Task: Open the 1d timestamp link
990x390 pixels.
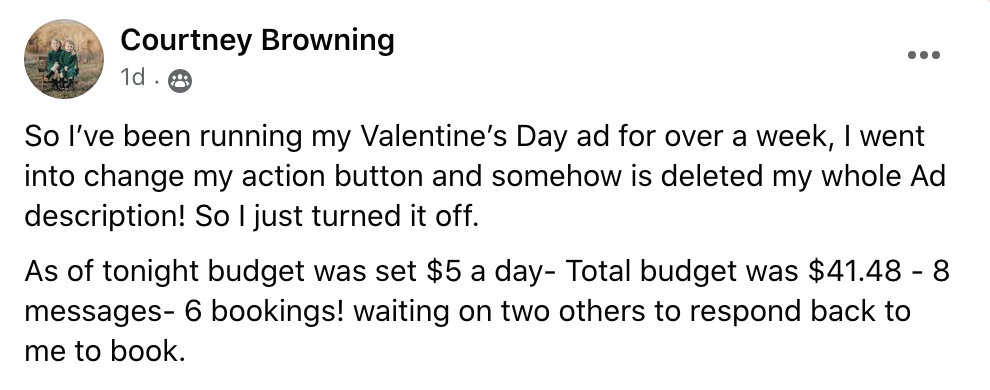Action: [133, 78]
